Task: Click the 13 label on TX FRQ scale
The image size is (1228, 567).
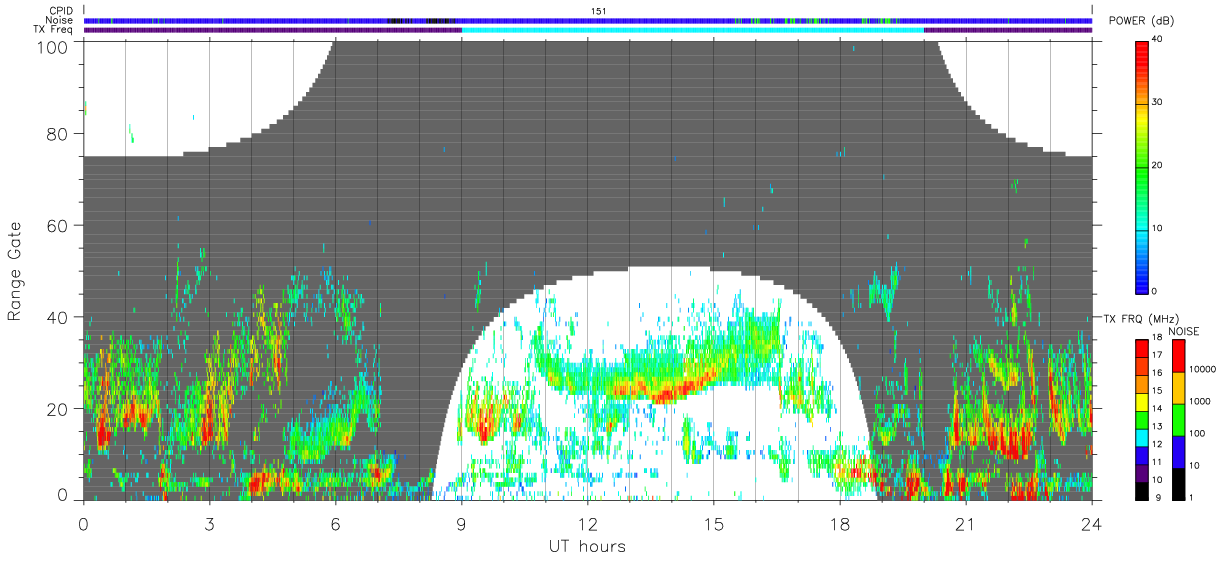Action: 1156,427
